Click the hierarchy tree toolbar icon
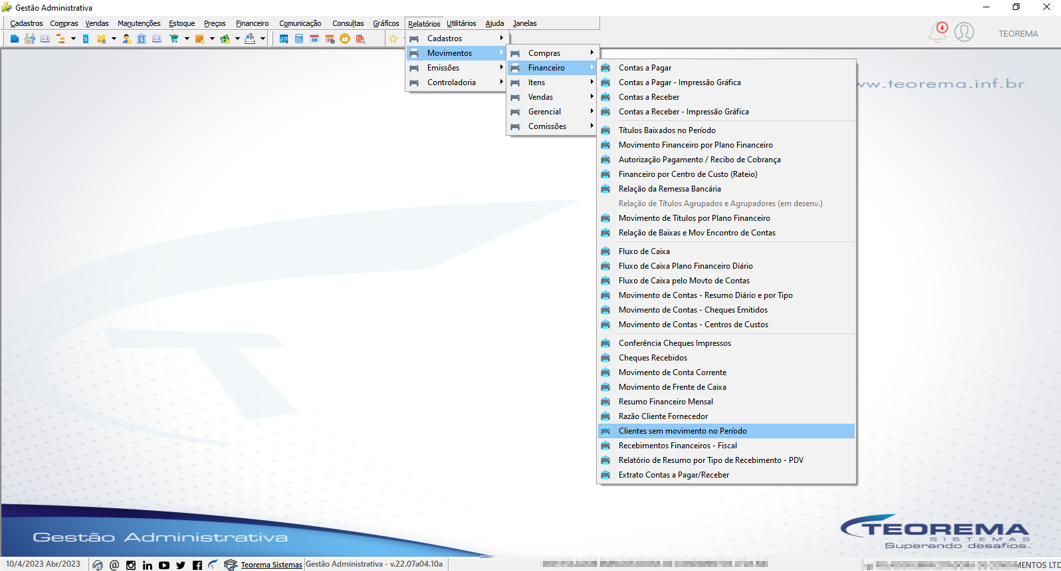This screenshot has width=1061, height=571. pyautogui.click(x=60, y=39)
